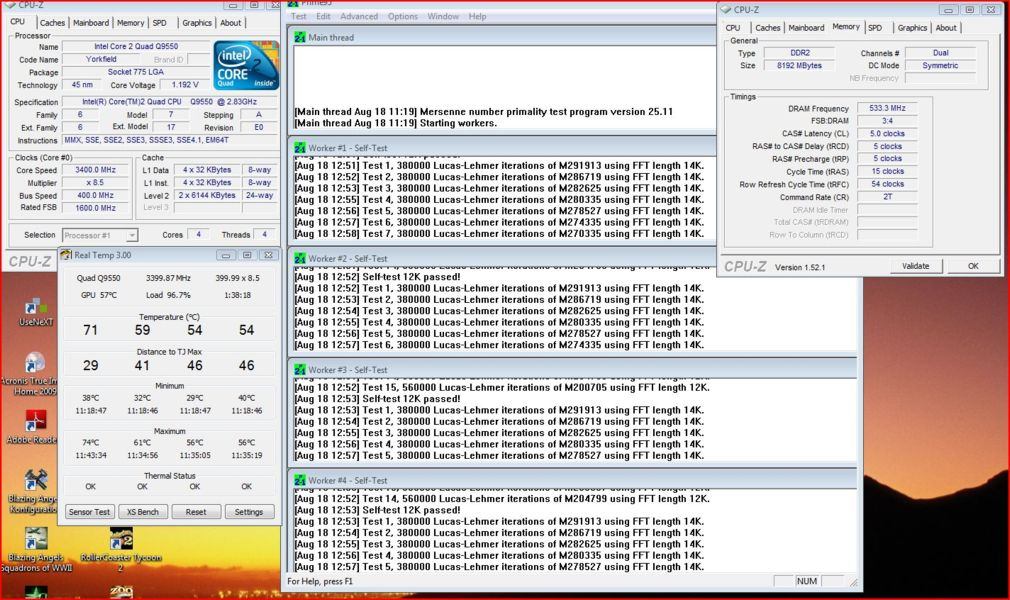Viewport: 1010px width, 600px height.
Task: Click the Real Temp title bar icon
Action: point(66,255)
